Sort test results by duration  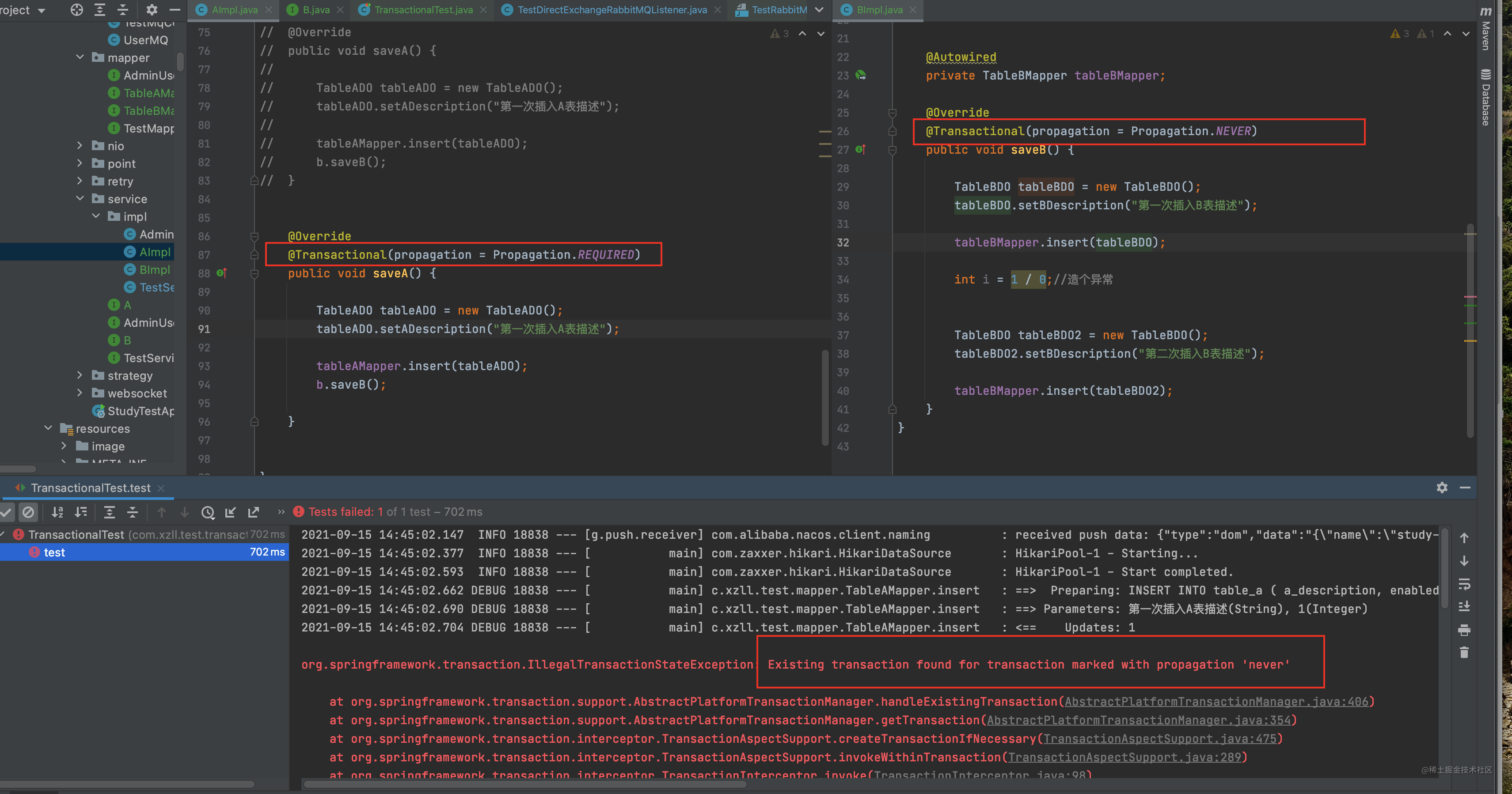(x=81, y=512)
